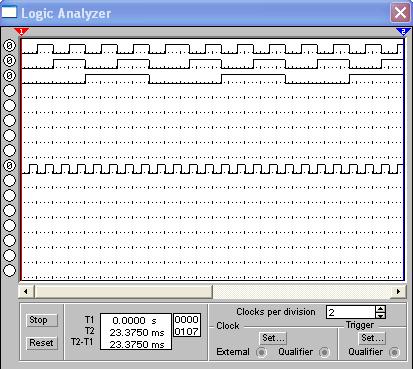Click the Reset button
The width and height of the screenshot is (413, 369).
click(x=41, y=343)
